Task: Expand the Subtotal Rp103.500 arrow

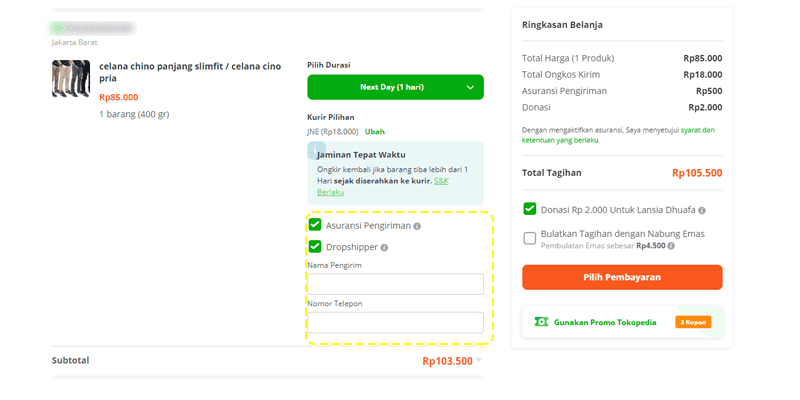Action: pos(479,360)
